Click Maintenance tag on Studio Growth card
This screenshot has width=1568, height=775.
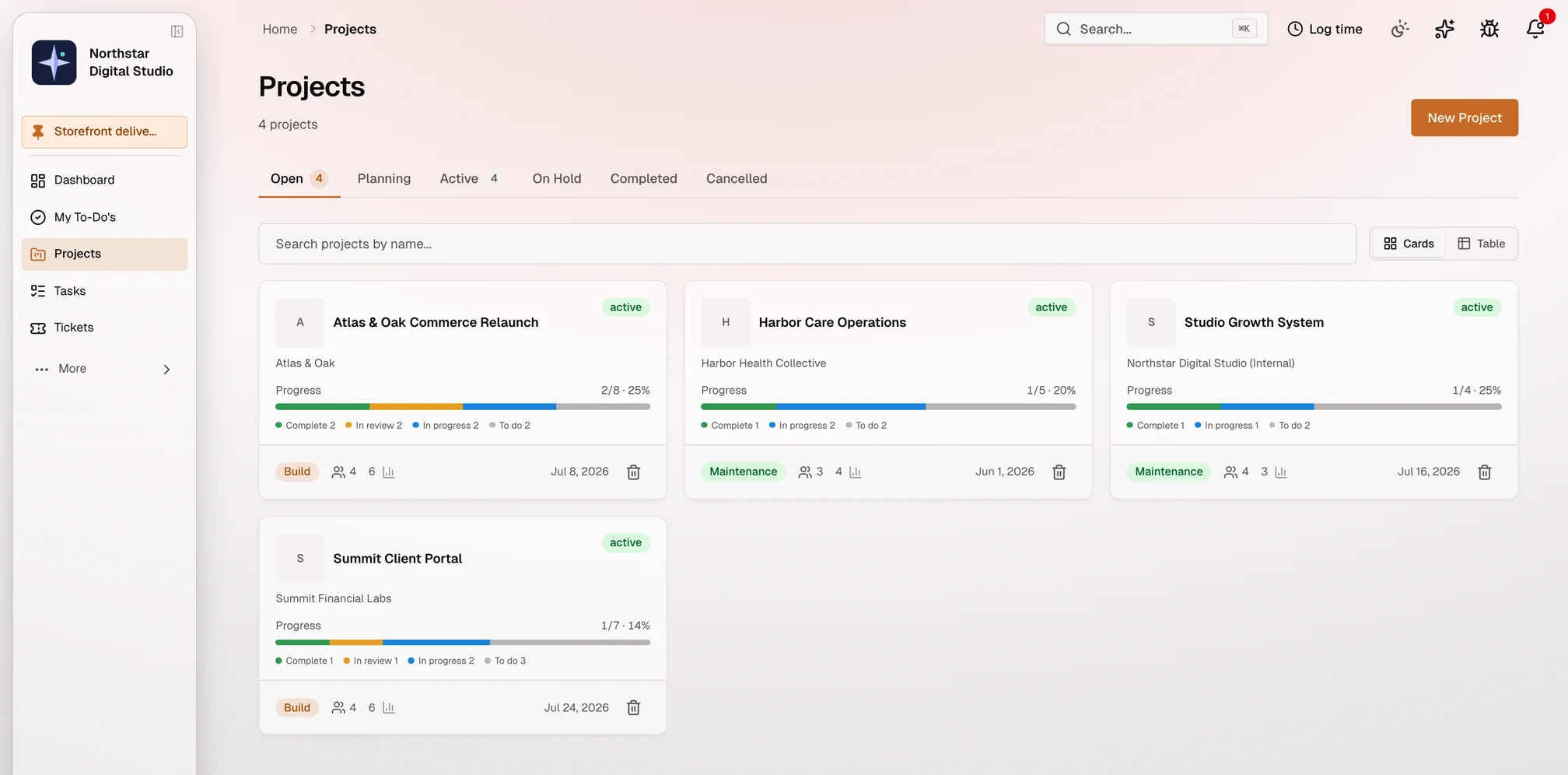click(1168, 472)
